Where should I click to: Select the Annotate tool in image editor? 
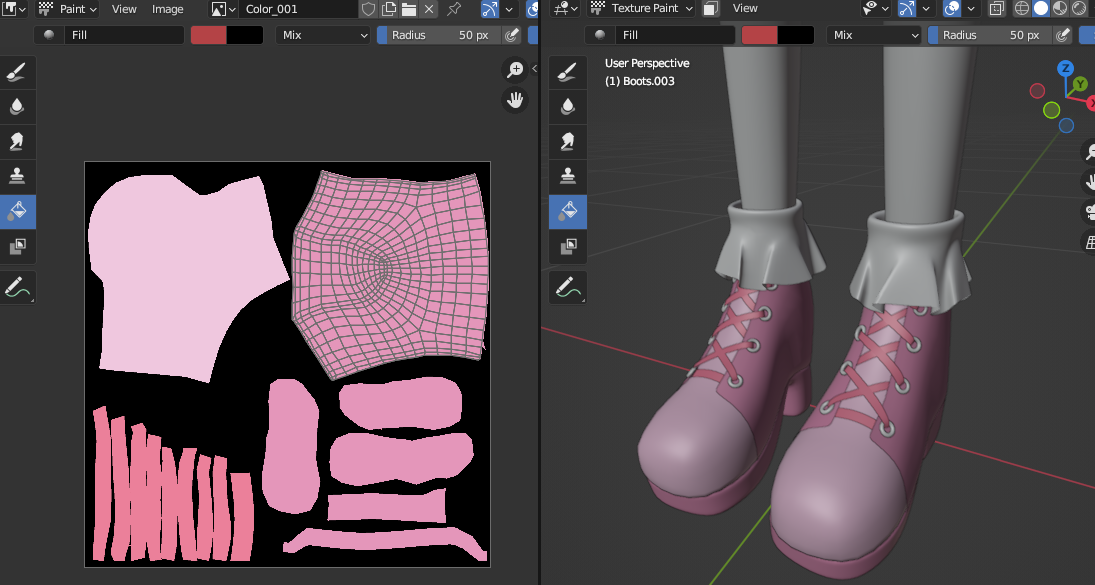(x=17, y=287)
